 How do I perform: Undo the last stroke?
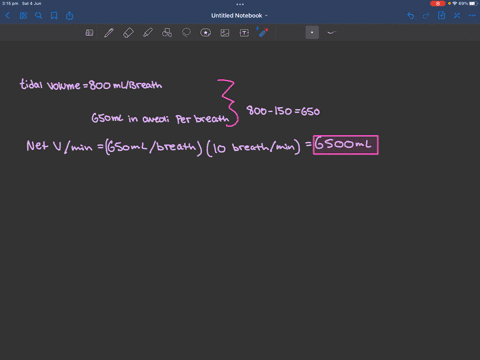point(411,16)
